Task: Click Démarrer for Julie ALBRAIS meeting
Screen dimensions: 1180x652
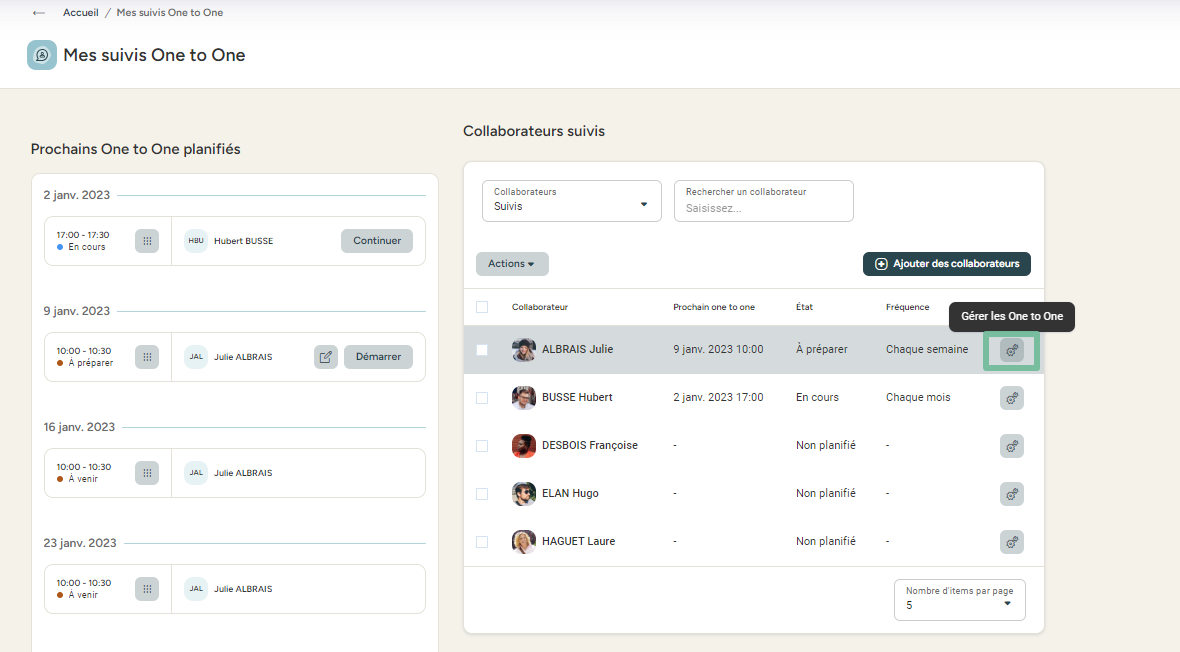Action: tap(378, 357)
